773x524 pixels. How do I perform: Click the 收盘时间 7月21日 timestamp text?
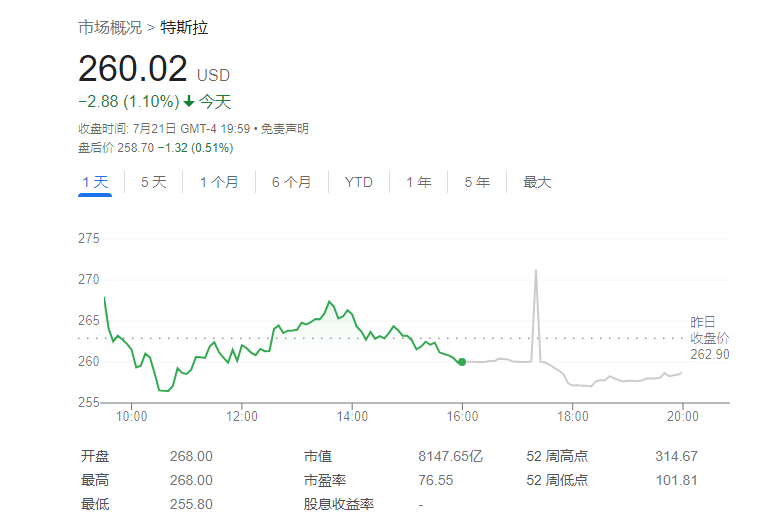point(164,129)
